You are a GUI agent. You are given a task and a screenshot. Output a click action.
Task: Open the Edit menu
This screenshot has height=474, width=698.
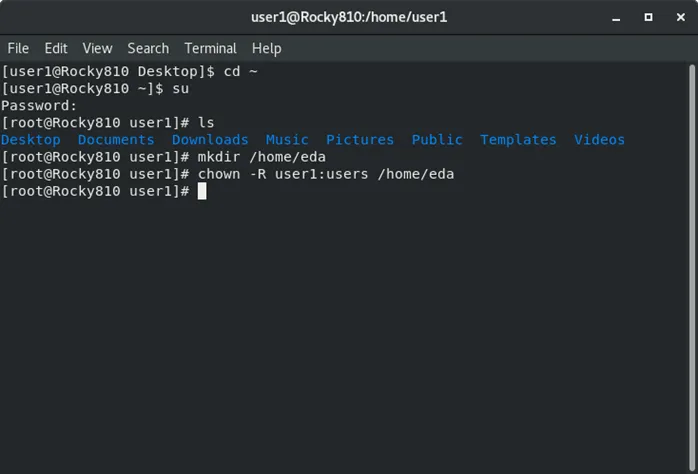click(x=56, y=48)
